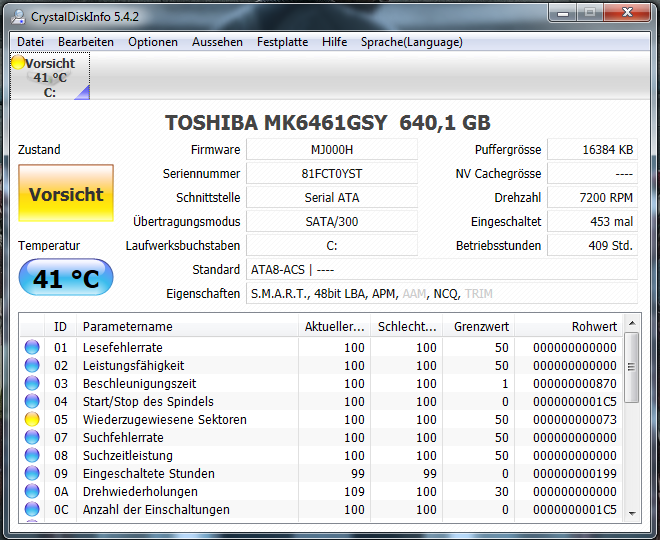This screenshot has height=540, width=661.
Task: Click the SMART list scroll up arrow
Action: coord(632,323)
